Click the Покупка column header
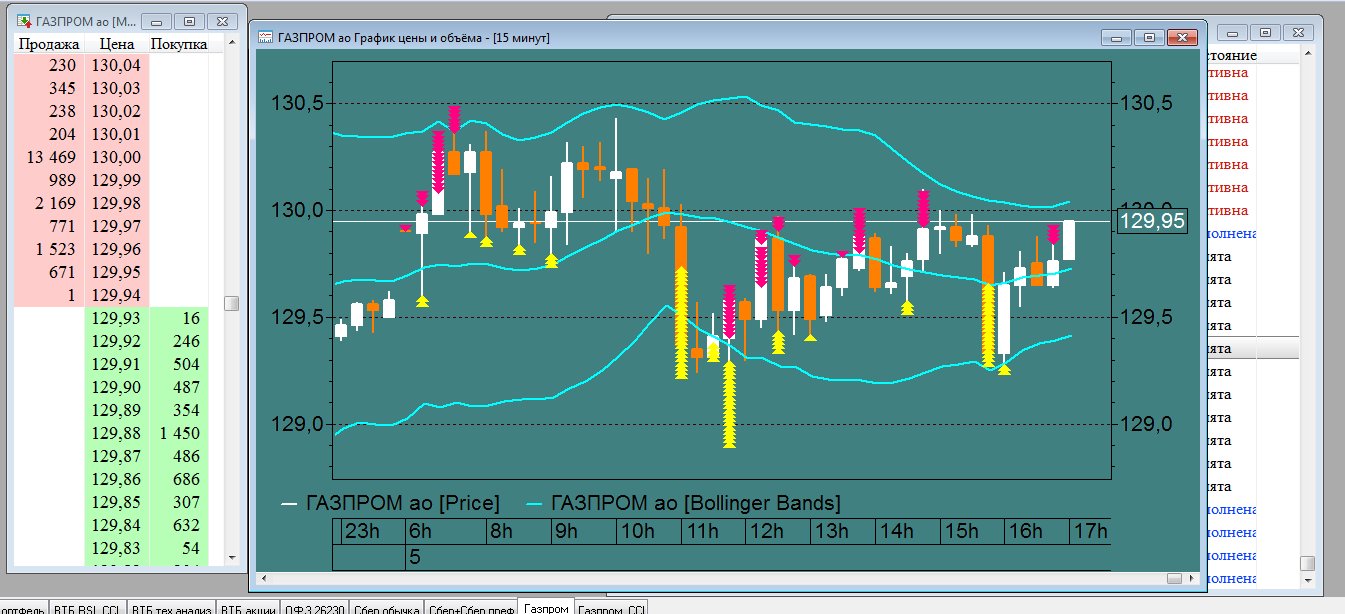The width and height of the screenshot is (1345, 614). (179, 44)
